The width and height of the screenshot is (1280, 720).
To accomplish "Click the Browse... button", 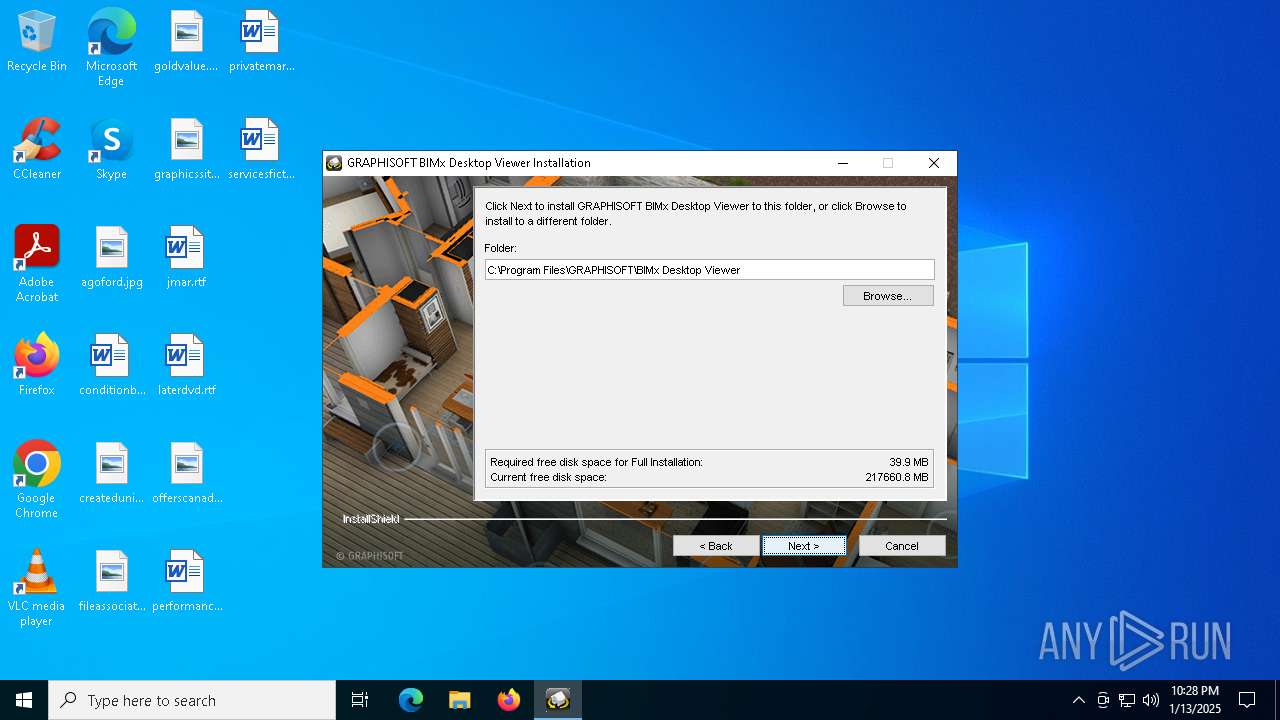I will pos(888,296).
